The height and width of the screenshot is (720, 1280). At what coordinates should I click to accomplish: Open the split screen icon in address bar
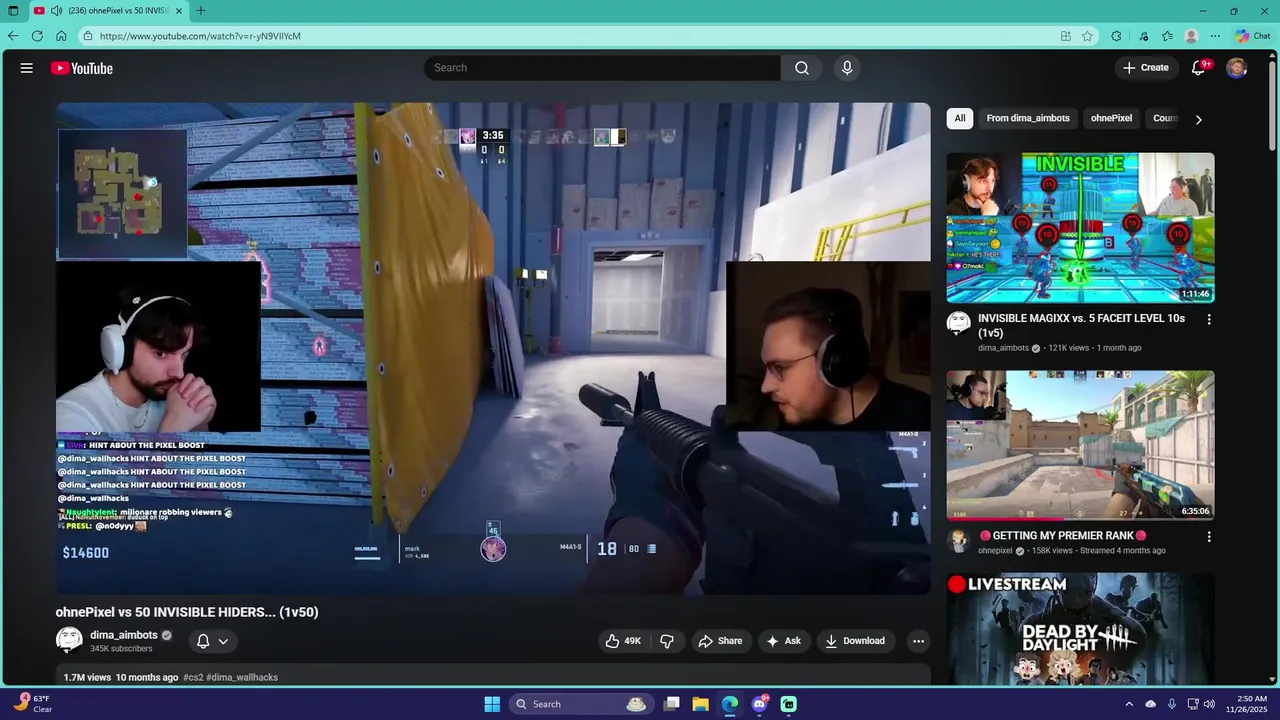(x=1066, y=36)
